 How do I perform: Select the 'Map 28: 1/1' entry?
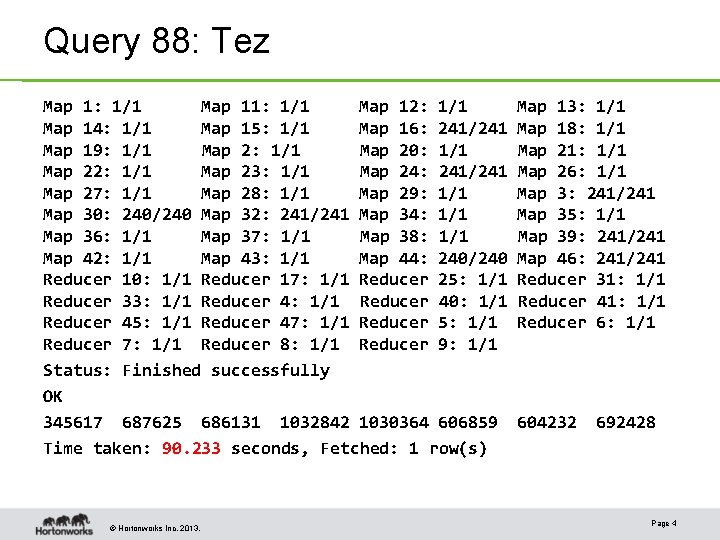[255, 193]
